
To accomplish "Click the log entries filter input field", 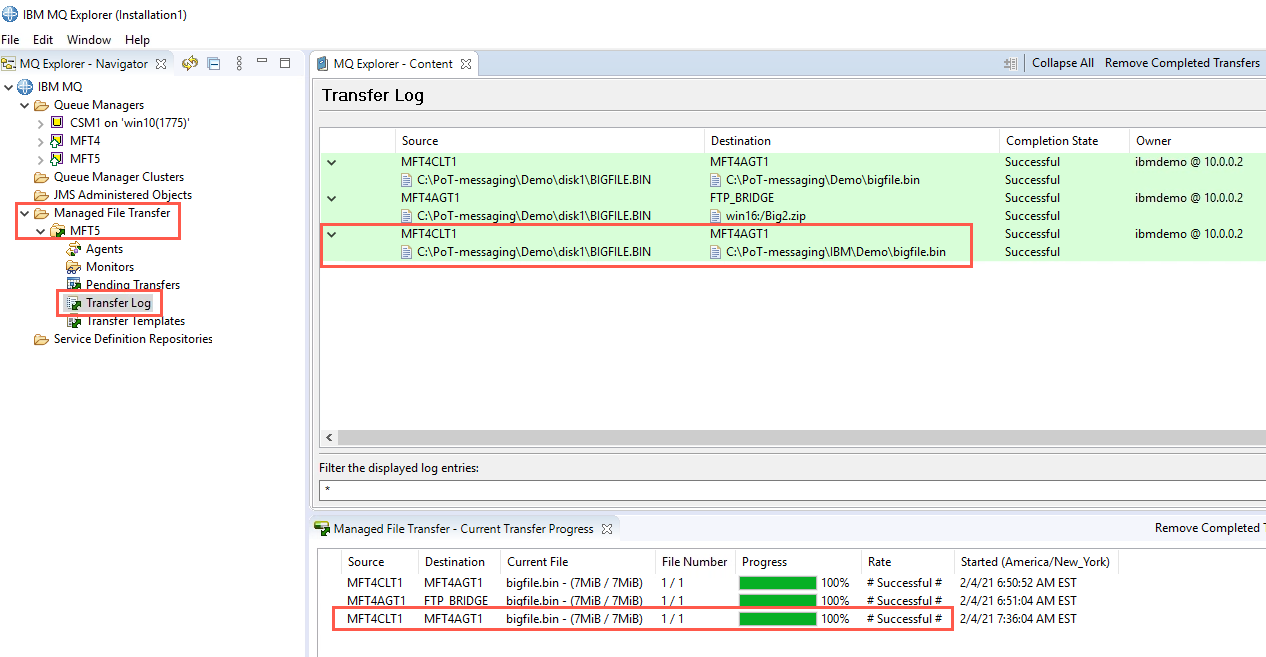I will tap(792, 490).
